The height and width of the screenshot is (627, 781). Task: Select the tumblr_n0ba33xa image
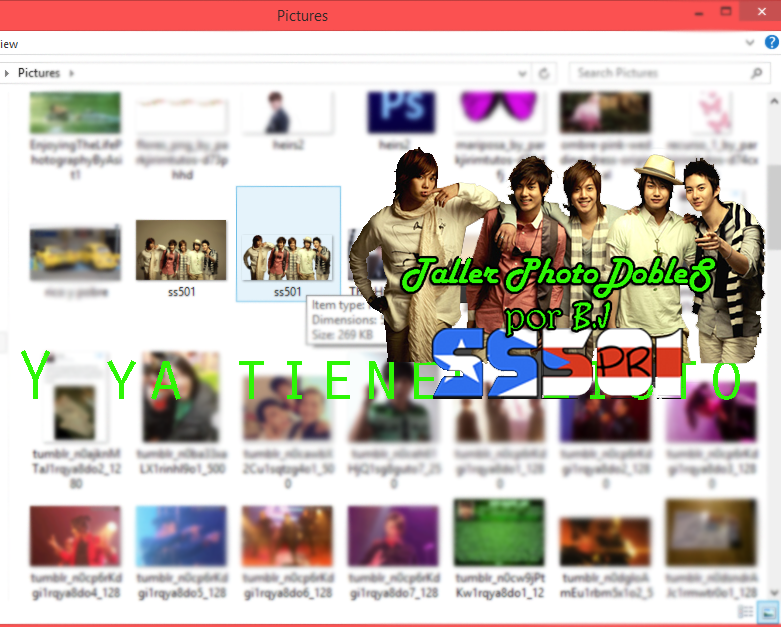(181, 412)
